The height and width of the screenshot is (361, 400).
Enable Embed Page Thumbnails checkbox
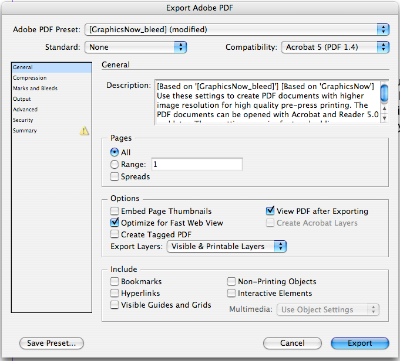pos(114,211)
